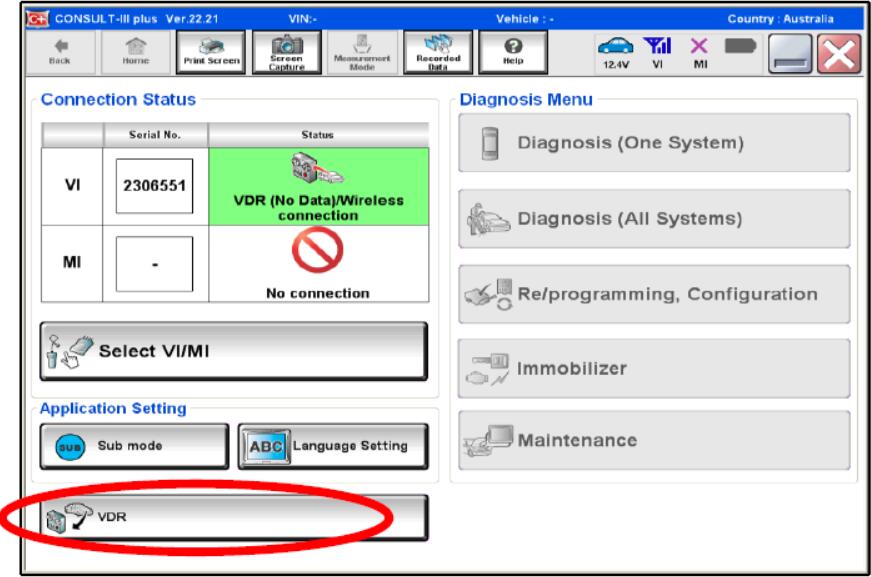This screenshot has height=577, width=871.
Task: Click the Serial No. column header
Action: pos(155,135)
